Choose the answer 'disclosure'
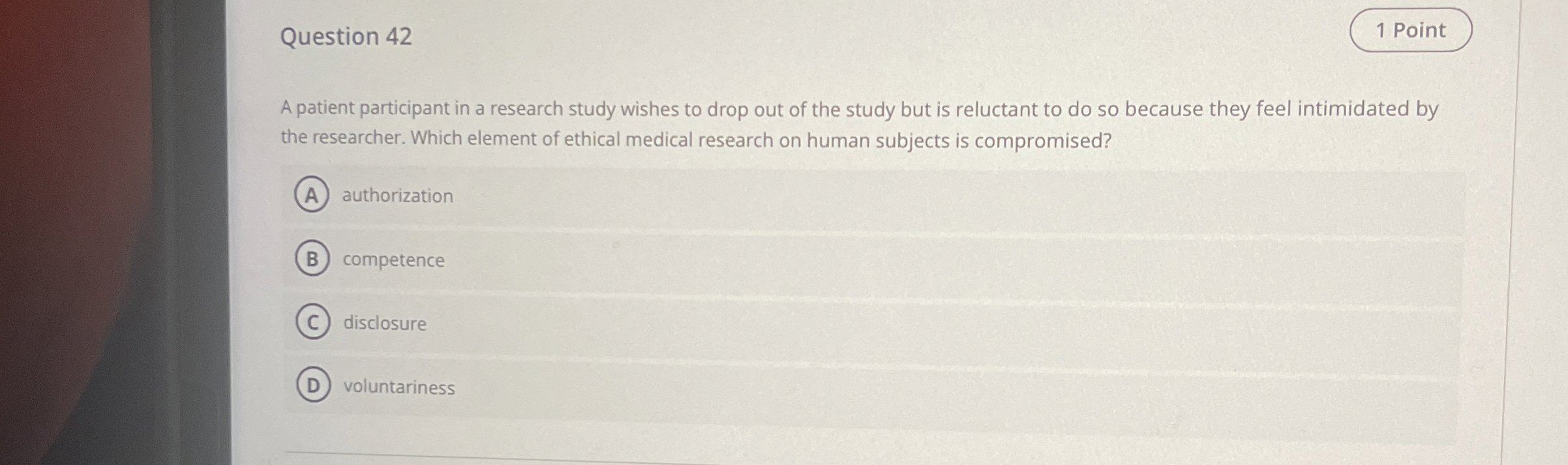The width and height of the screenshot is (1568, 465). coord(385,323)
